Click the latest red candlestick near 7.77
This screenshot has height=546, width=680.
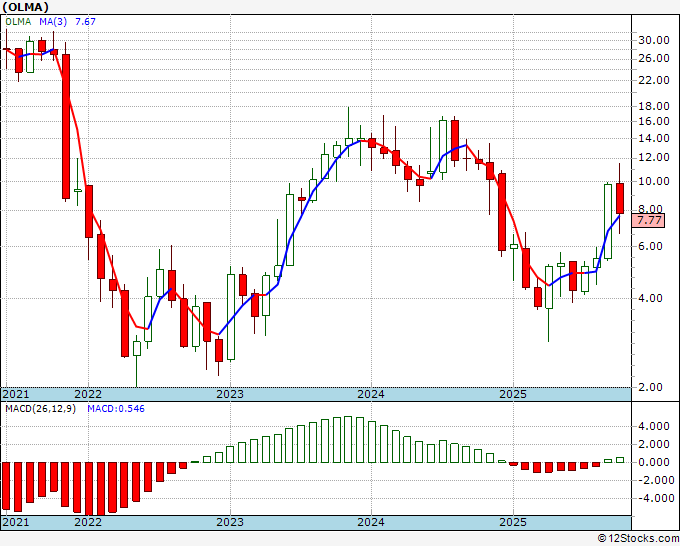[620, 198]
